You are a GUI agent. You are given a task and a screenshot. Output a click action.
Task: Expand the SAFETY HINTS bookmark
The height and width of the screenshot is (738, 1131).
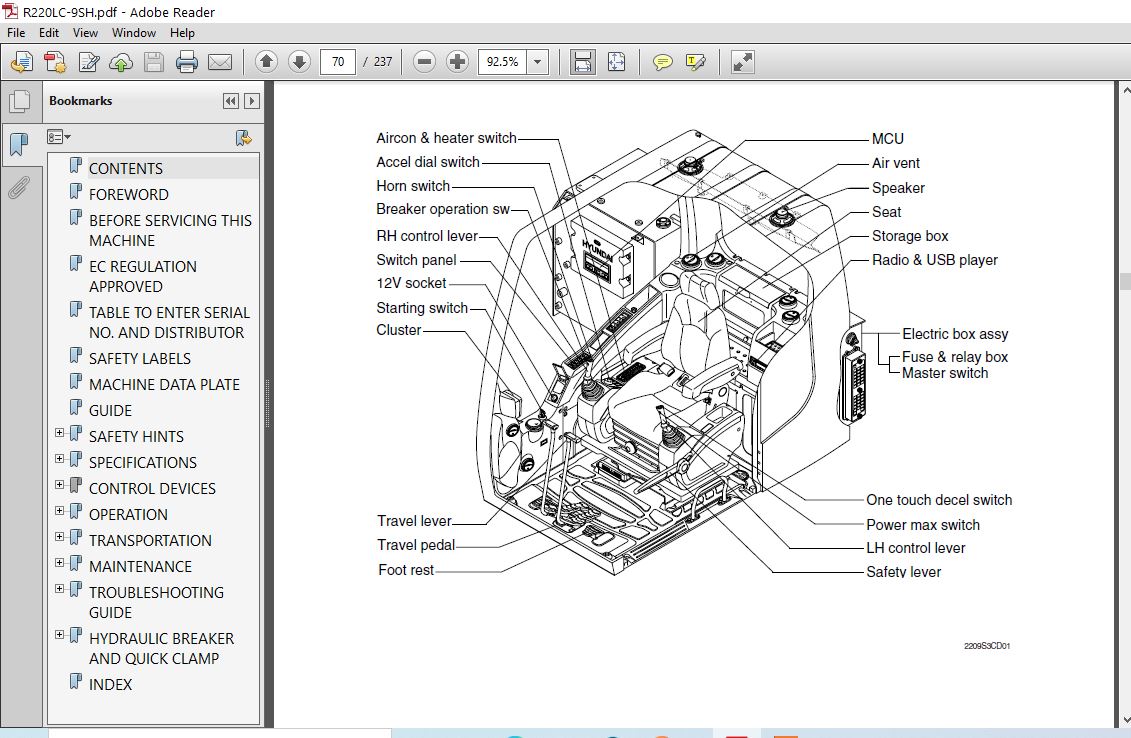click(x=59, y=433)
